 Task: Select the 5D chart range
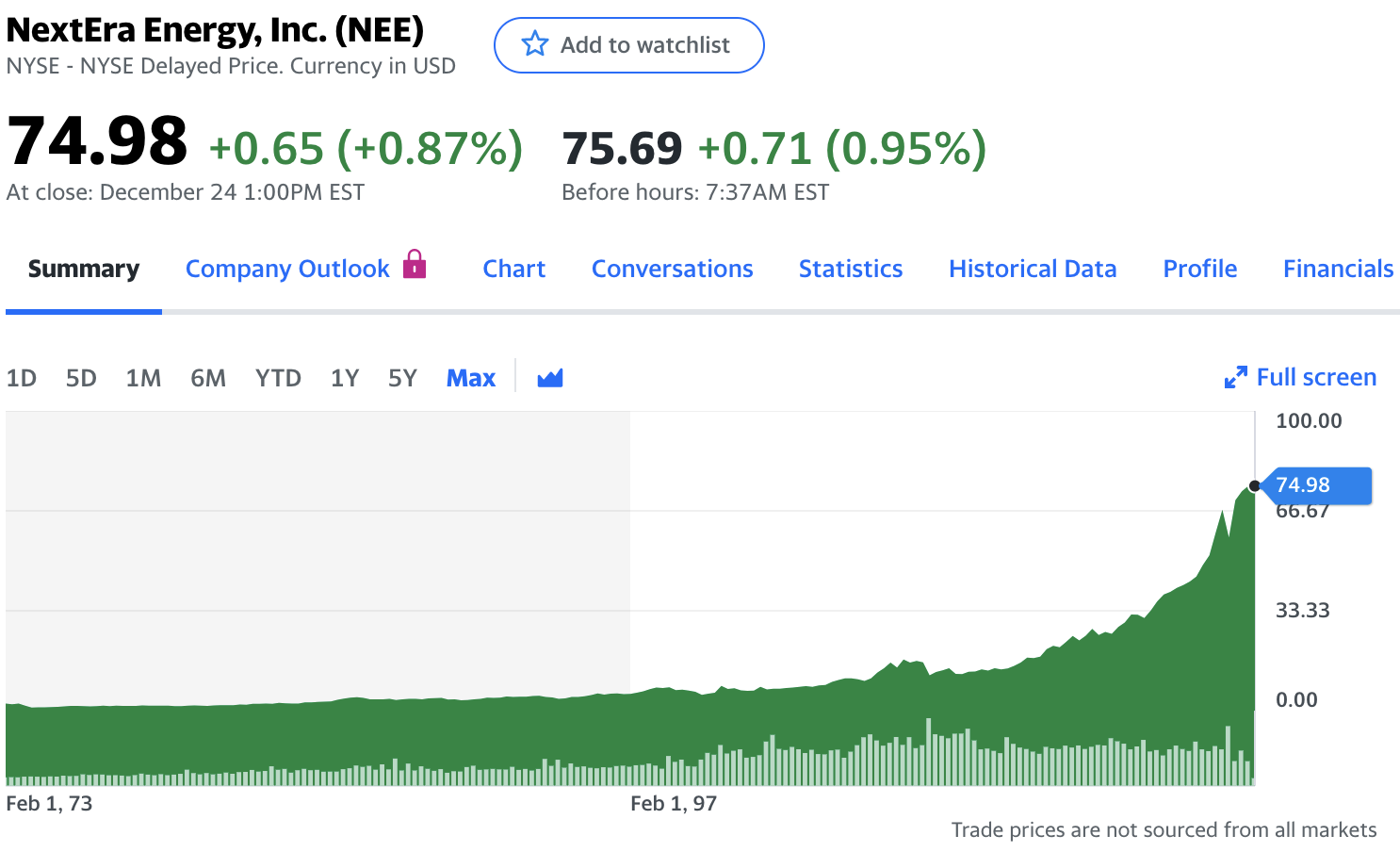(x=81, y=379)
